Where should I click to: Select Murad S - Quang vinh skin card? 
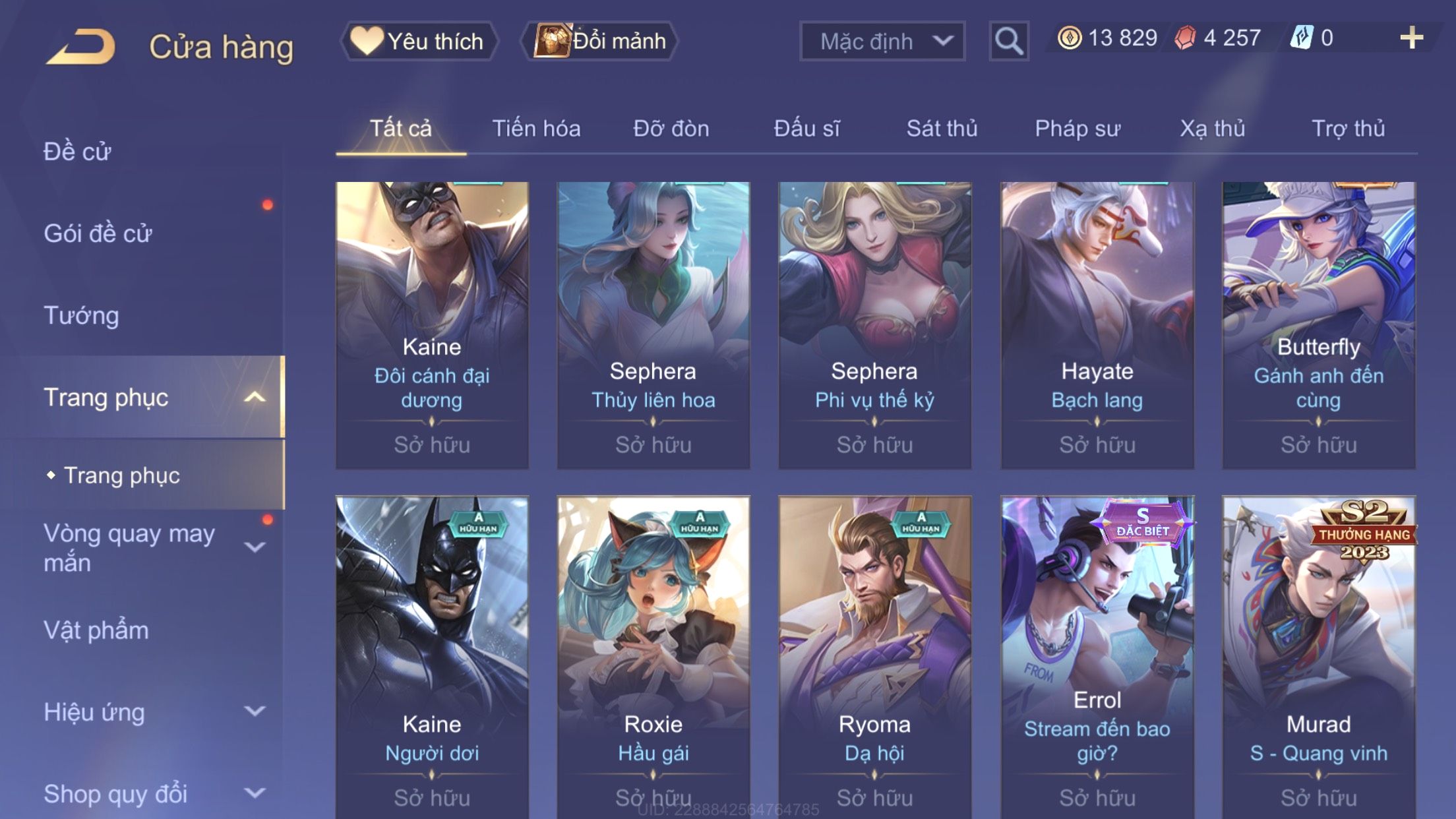point(1318,657)
